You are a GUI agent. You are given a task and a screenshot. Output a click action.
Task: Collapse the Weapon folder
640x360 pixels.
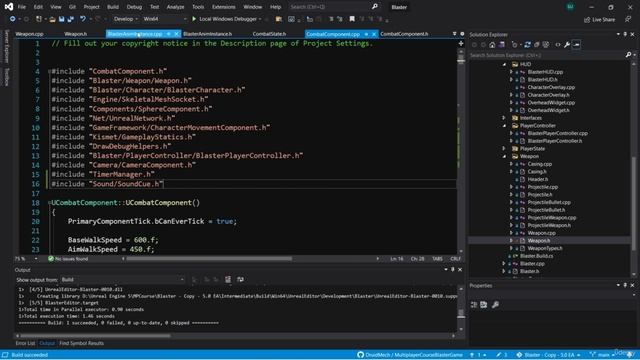pos(504,156)
